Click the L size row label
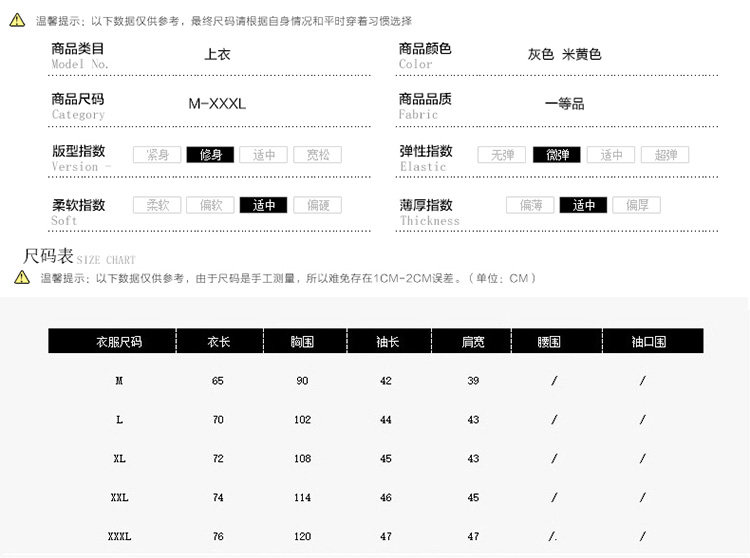 tap(120, 420)
